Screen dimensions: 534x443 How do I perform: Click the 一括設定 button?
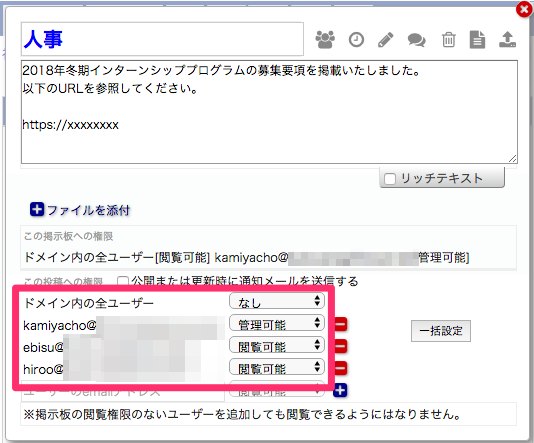pos(441,331)
